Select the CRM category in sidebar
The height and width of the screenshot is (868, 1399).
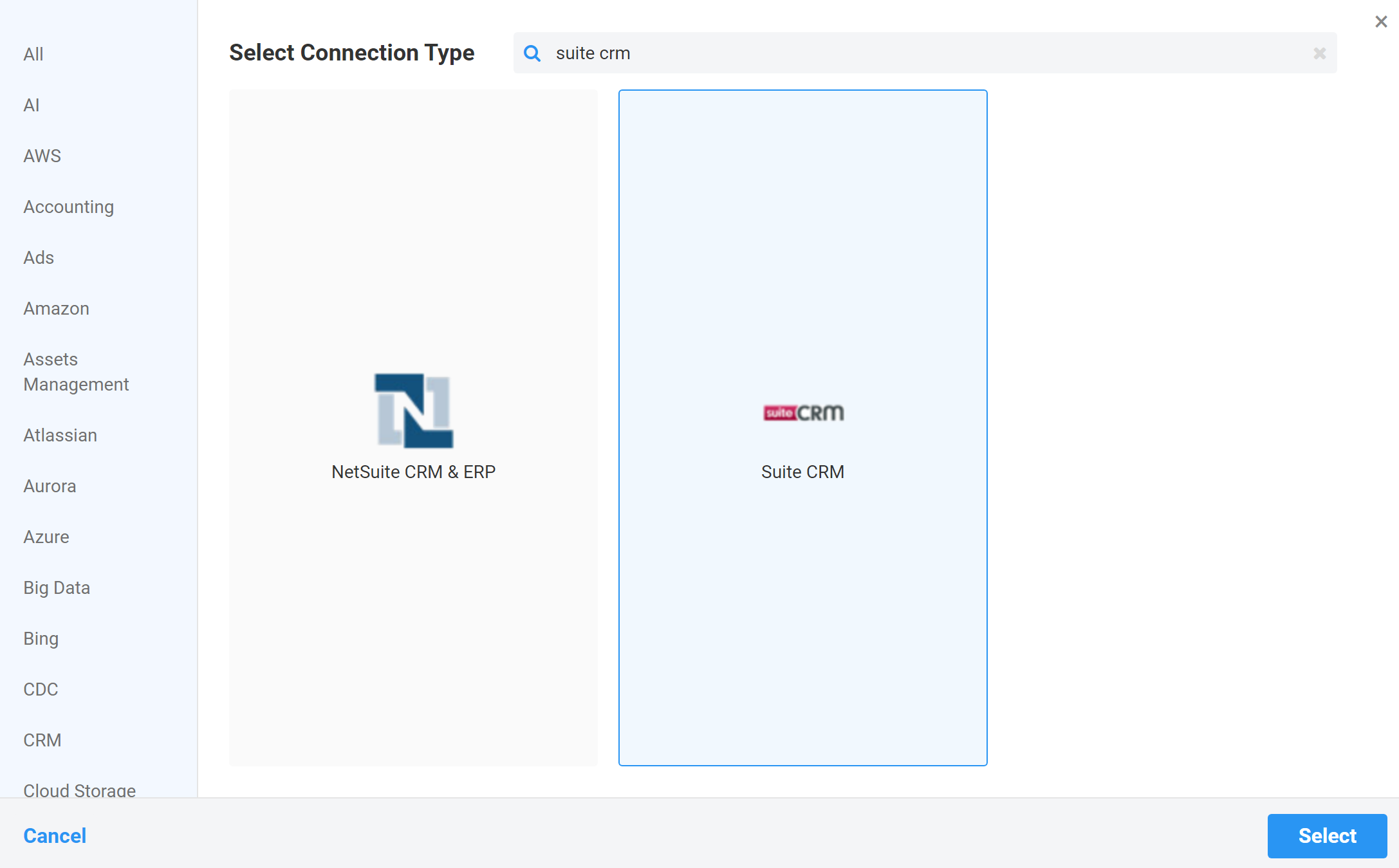point(42,740)
